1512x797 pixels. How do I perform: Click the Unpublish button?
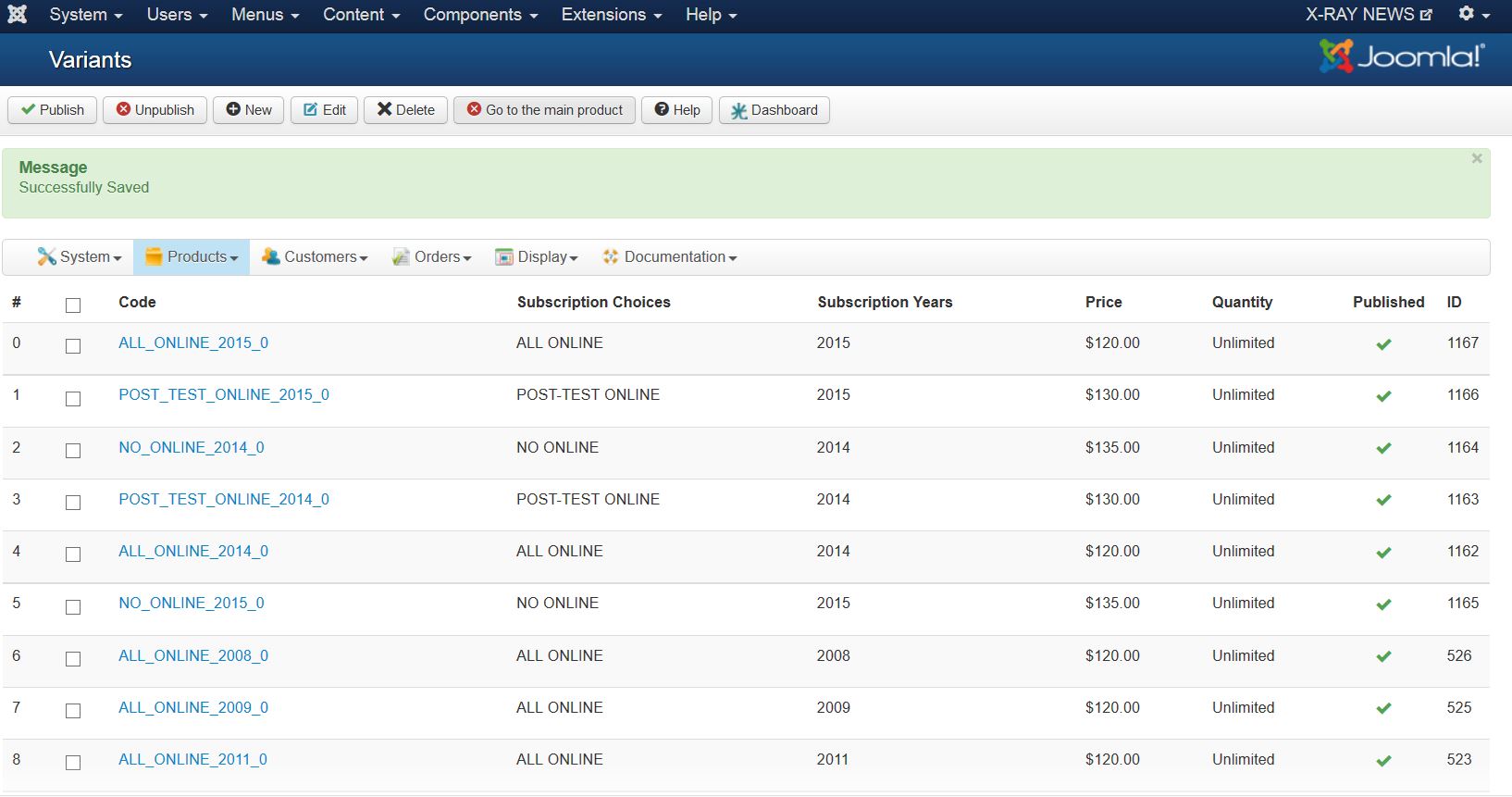click(x=155, y=110)
